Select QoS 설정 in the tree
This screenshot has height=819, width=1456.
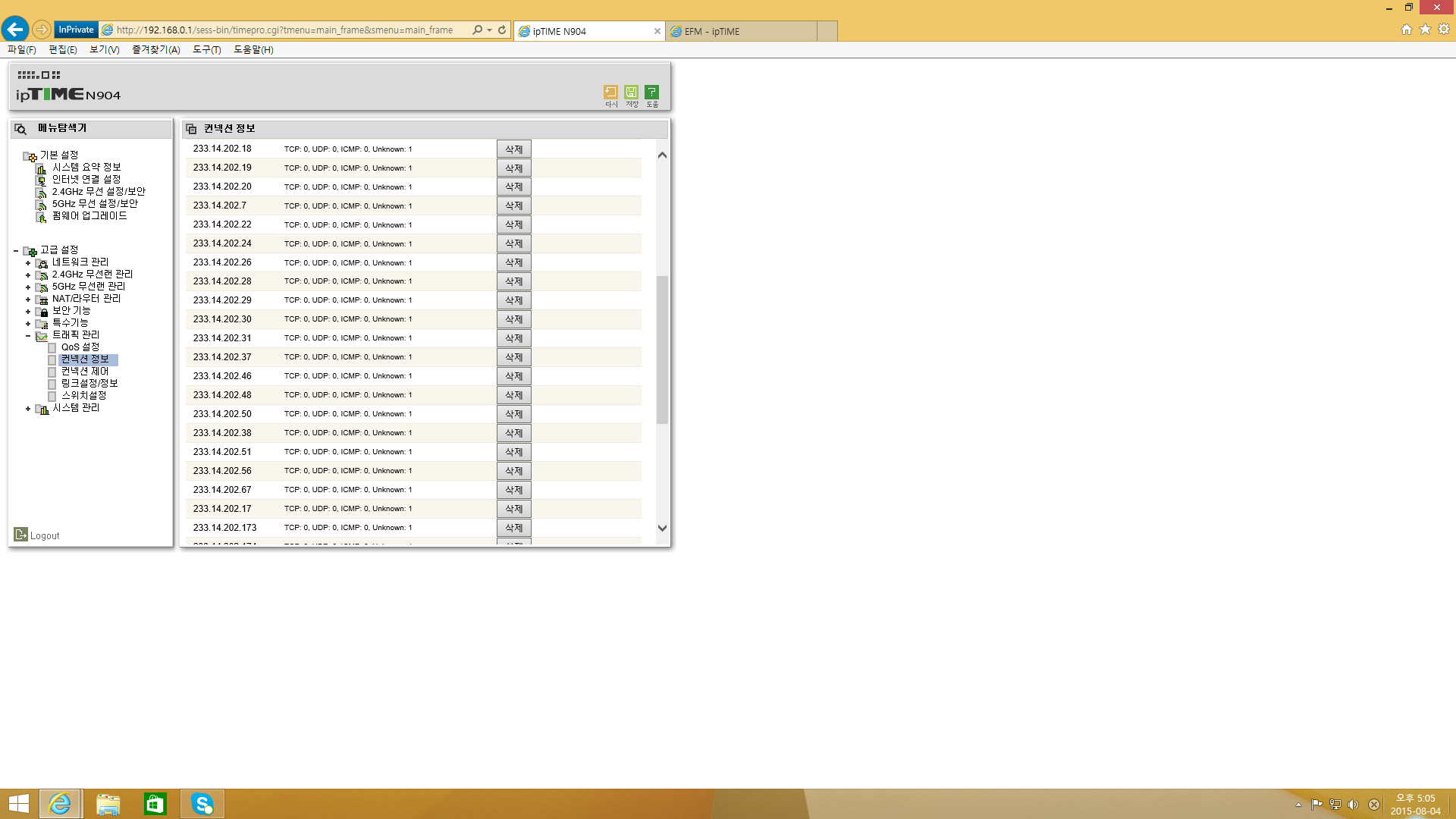click(x=80, y=347)
